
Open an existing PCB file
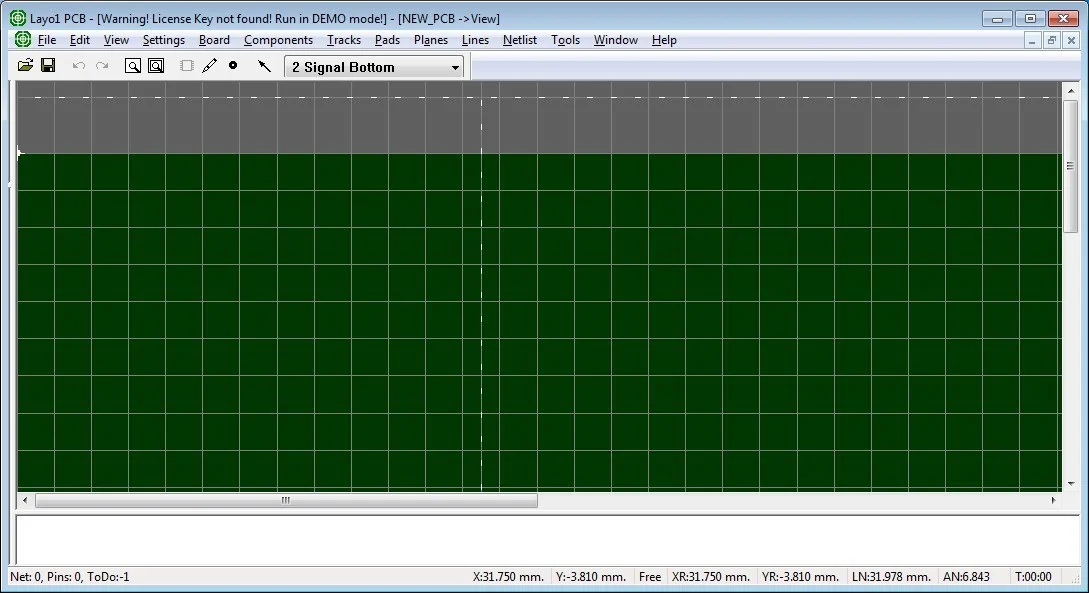(25, 65)
